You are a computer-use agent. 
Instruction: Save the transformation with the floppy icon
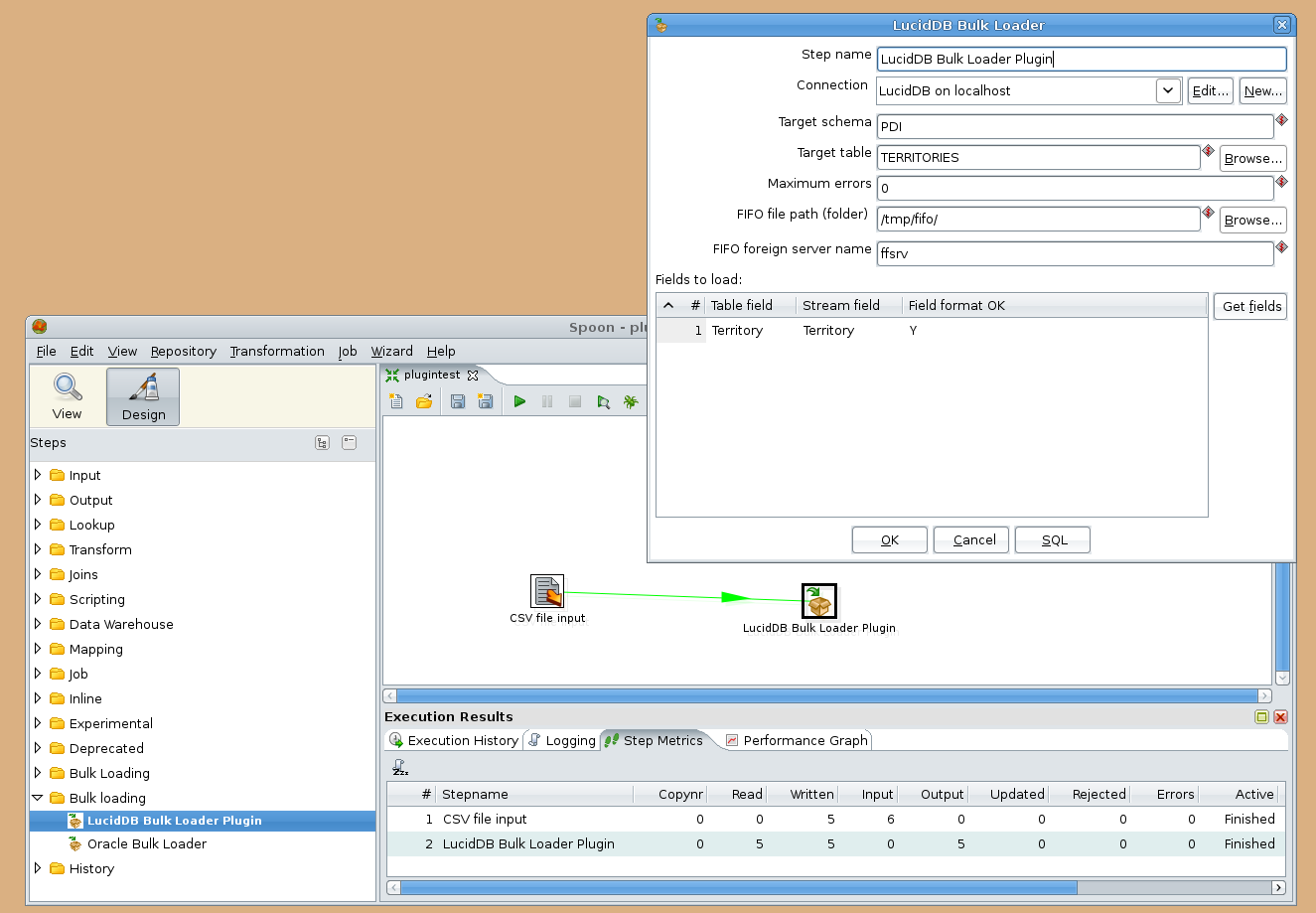[x=458, y=401]
